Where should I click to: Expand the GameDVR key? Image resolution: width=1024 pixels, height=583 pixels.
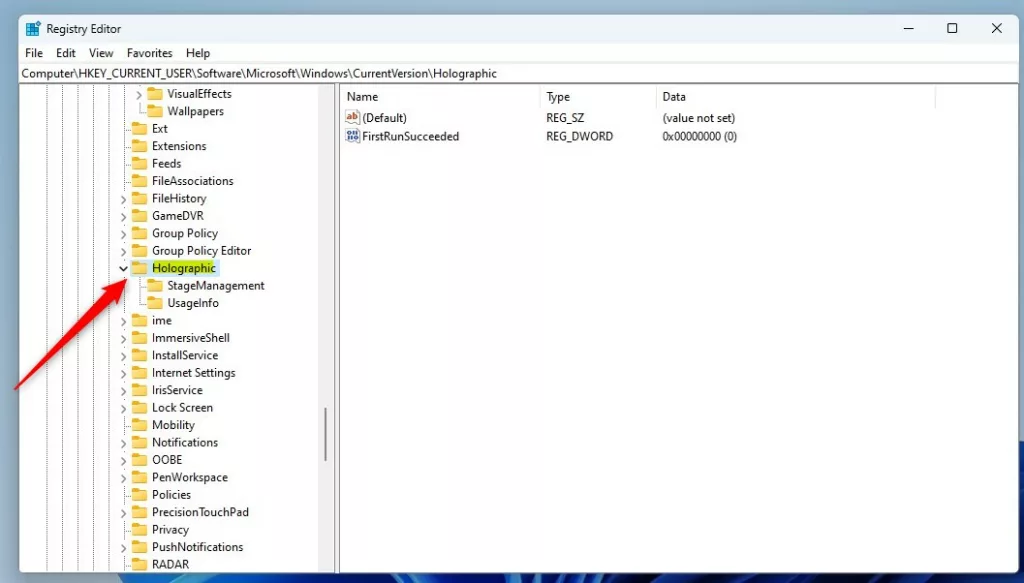coord(123,216)
